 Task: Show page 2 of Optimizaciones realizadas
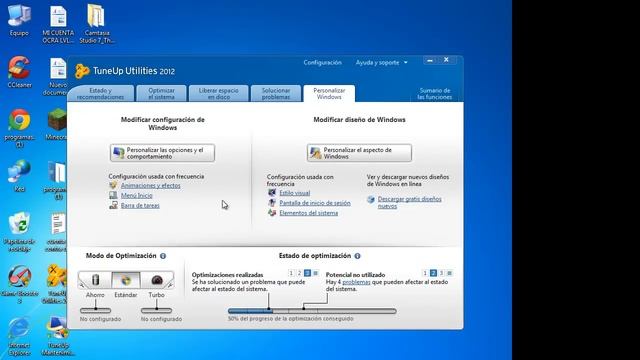tap(299, 273)
